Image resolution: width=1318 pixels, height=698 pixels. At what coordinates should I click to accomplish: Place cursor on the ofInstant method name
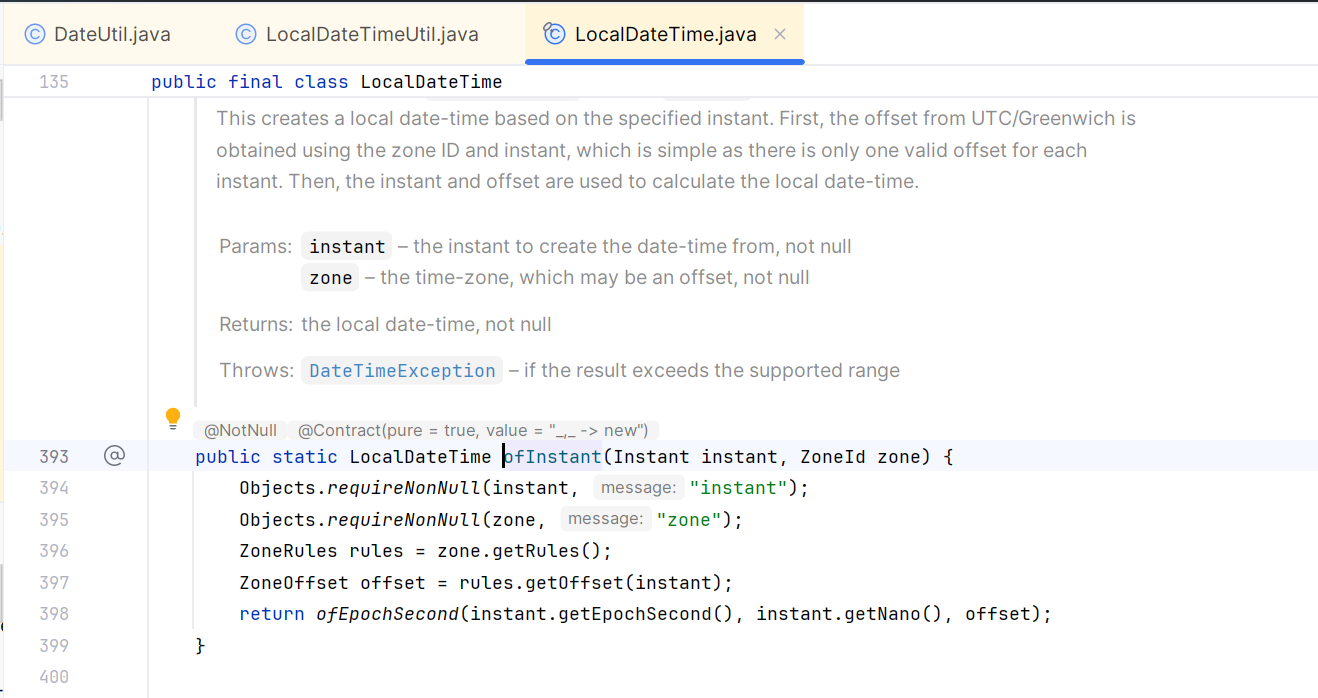coord(551,456)
